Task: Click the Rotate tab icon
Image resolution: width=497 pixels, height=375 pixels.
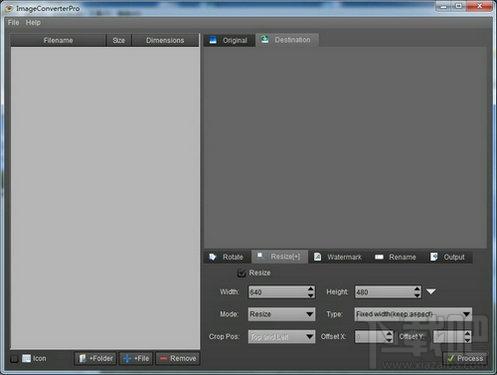Action: click(x=213, y=257)
